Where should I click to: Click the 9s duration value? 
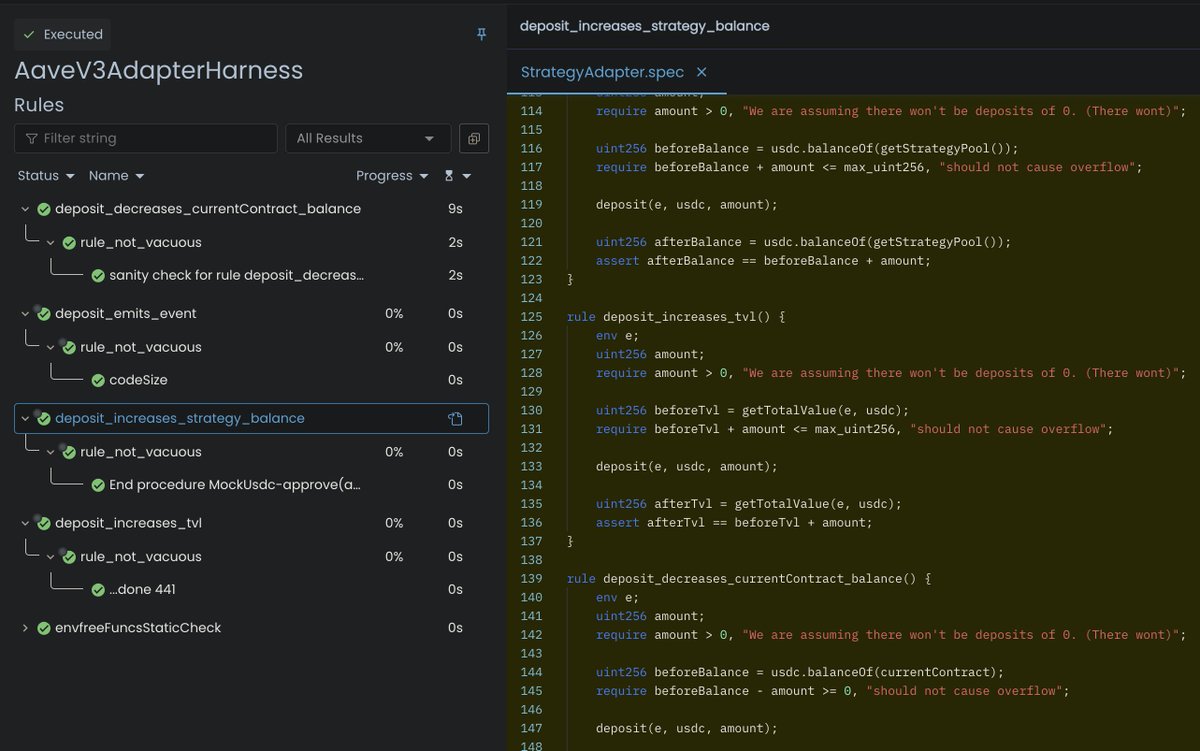455,209
